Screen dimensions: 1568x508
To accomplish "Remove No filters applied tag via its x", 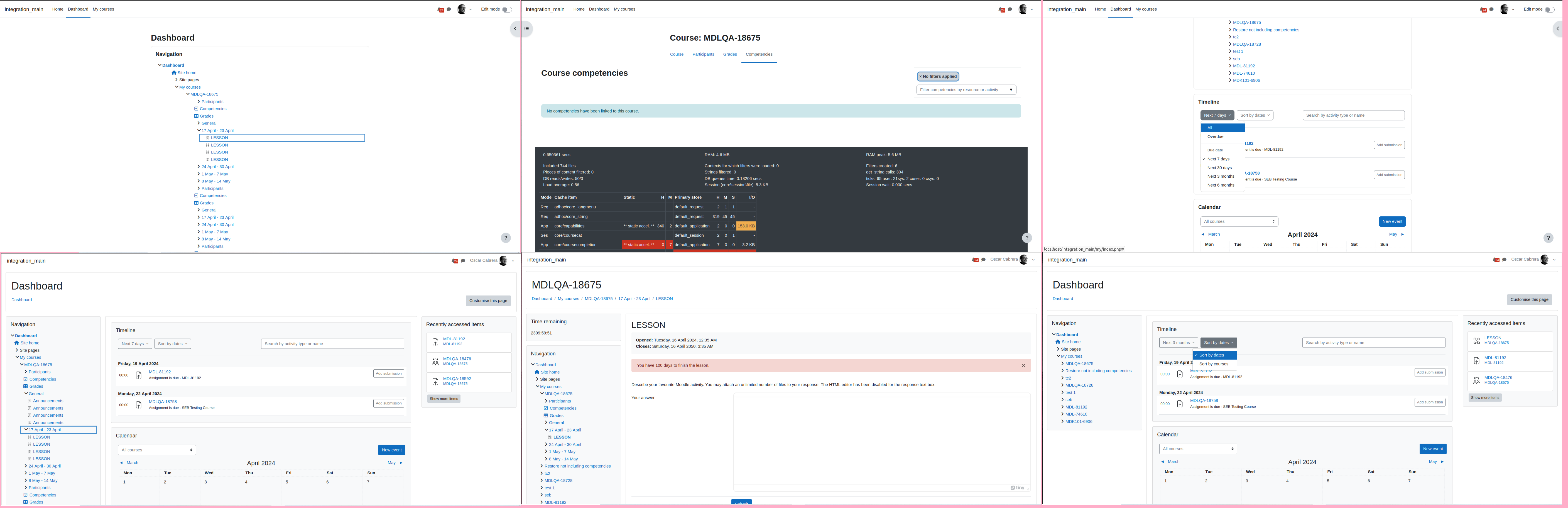I will [920, 77].
